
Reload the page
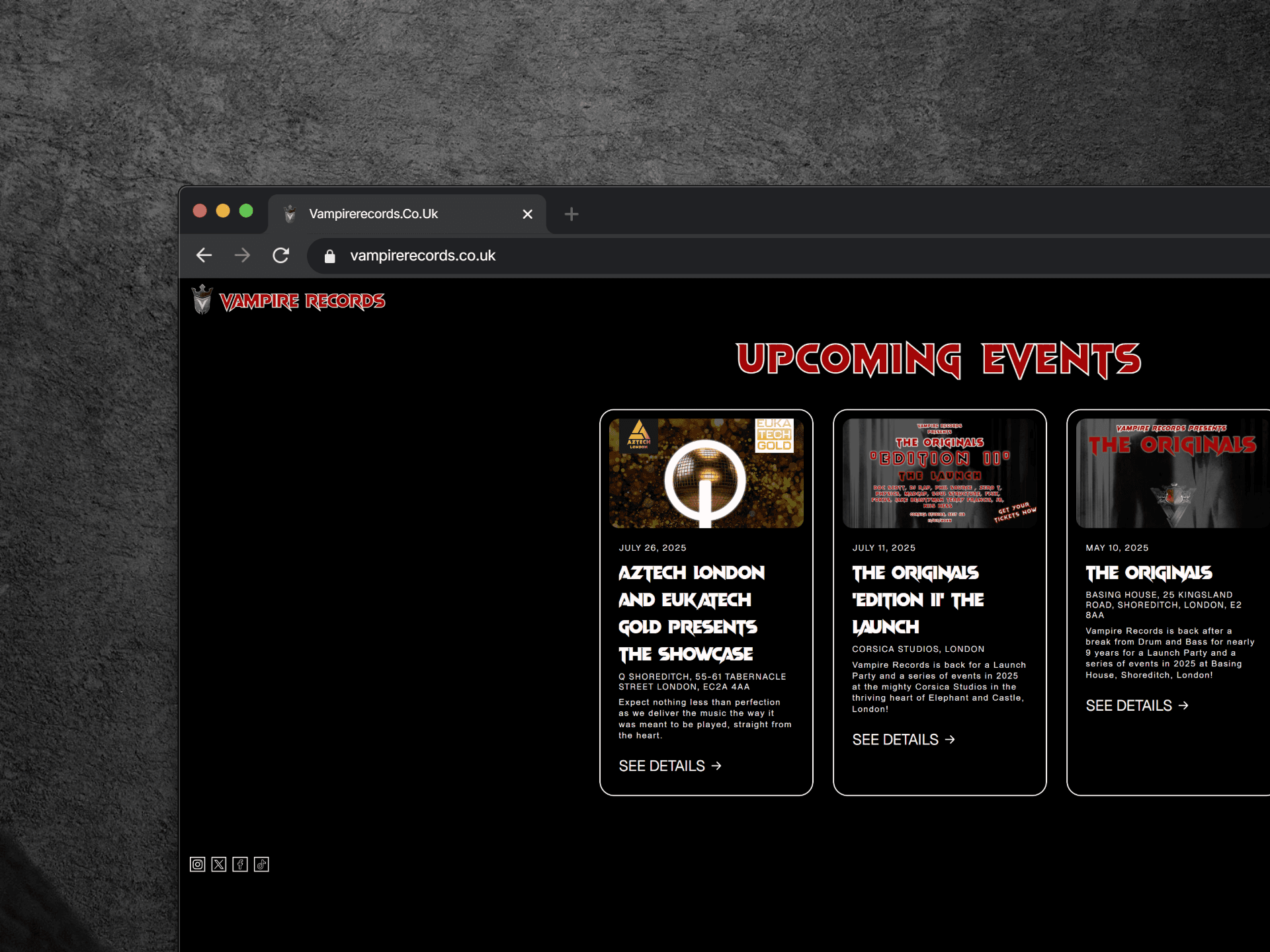[281, 255]
